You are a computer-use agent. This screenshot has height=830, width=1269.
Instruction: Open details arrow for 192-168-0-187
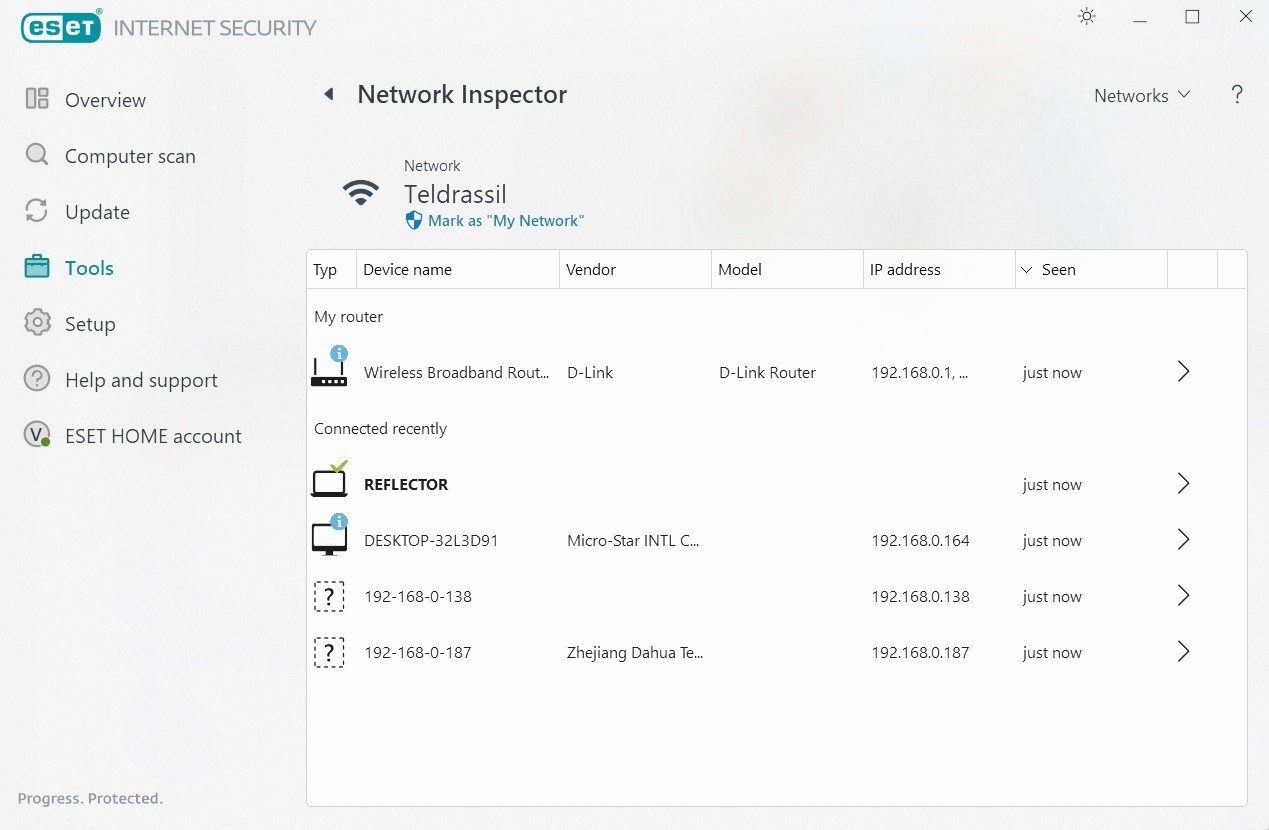pyautogui.click(x=1183, y=652)
